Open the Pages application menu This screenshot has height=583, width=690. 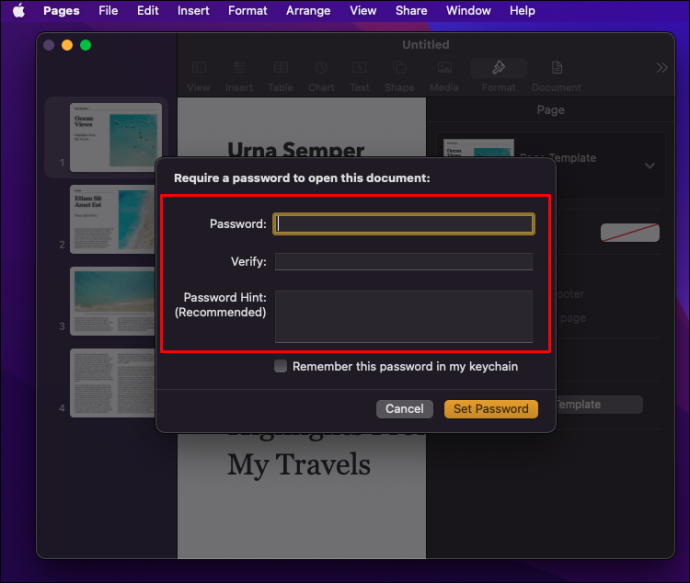coord(61,11)
